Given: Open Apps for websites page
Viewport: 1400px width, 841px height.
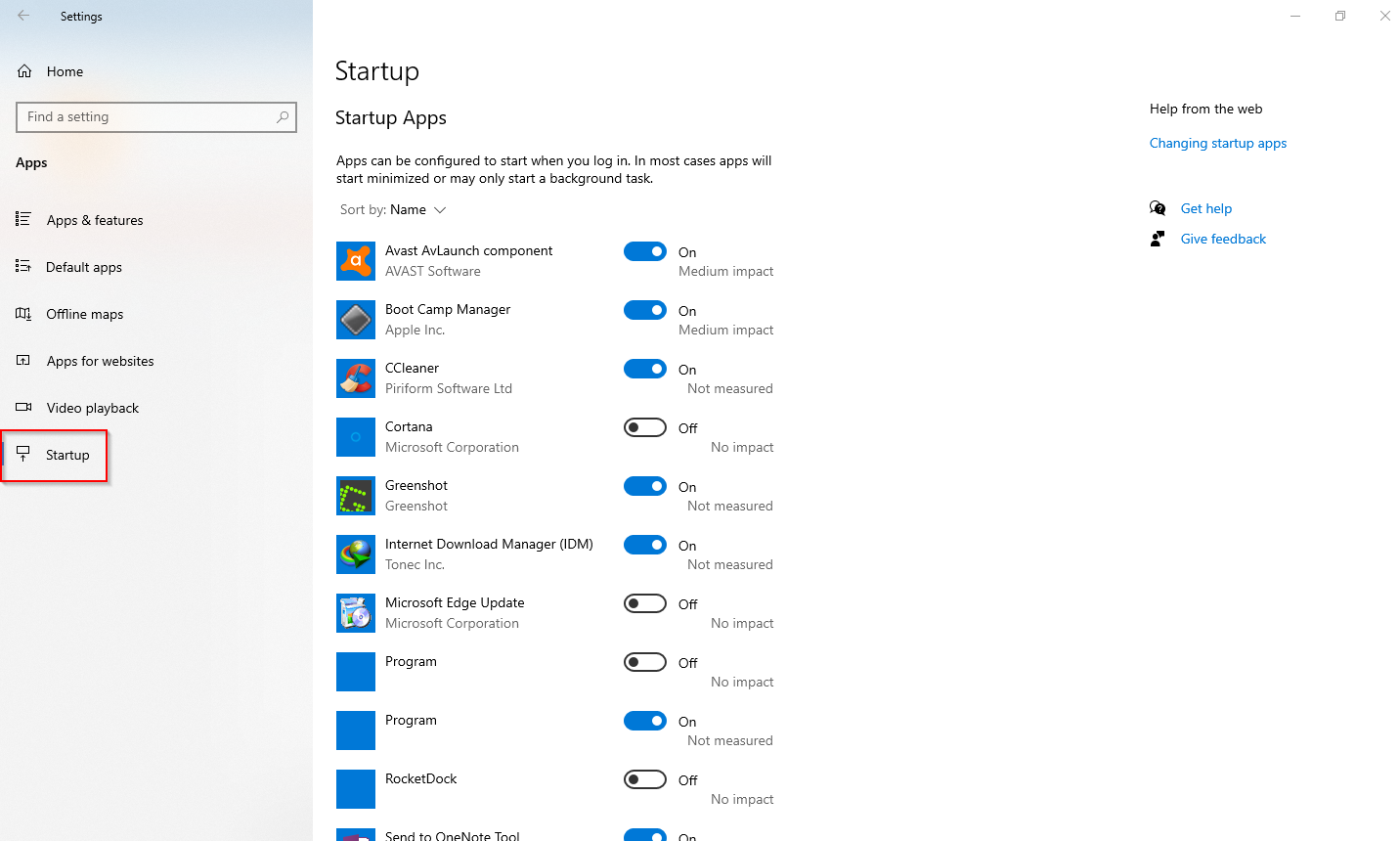Looking at the screenshot, I should click(x=101, y=361).
